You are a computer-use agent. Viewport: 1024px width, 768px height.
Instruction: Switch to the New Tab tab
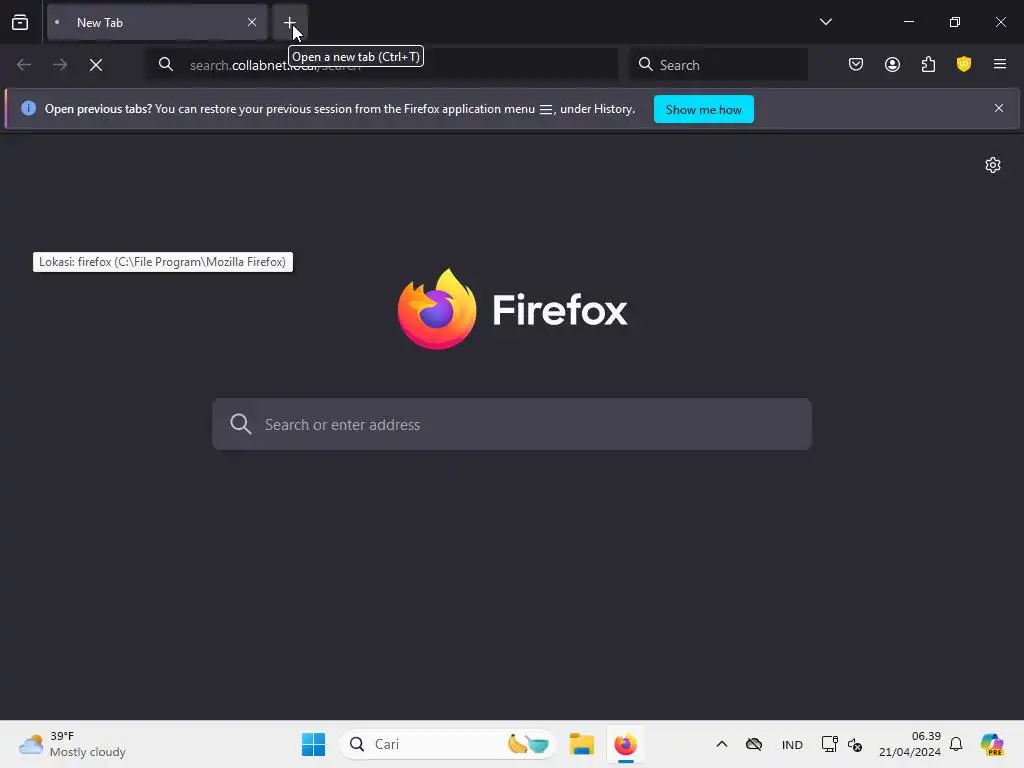(157, 22)
